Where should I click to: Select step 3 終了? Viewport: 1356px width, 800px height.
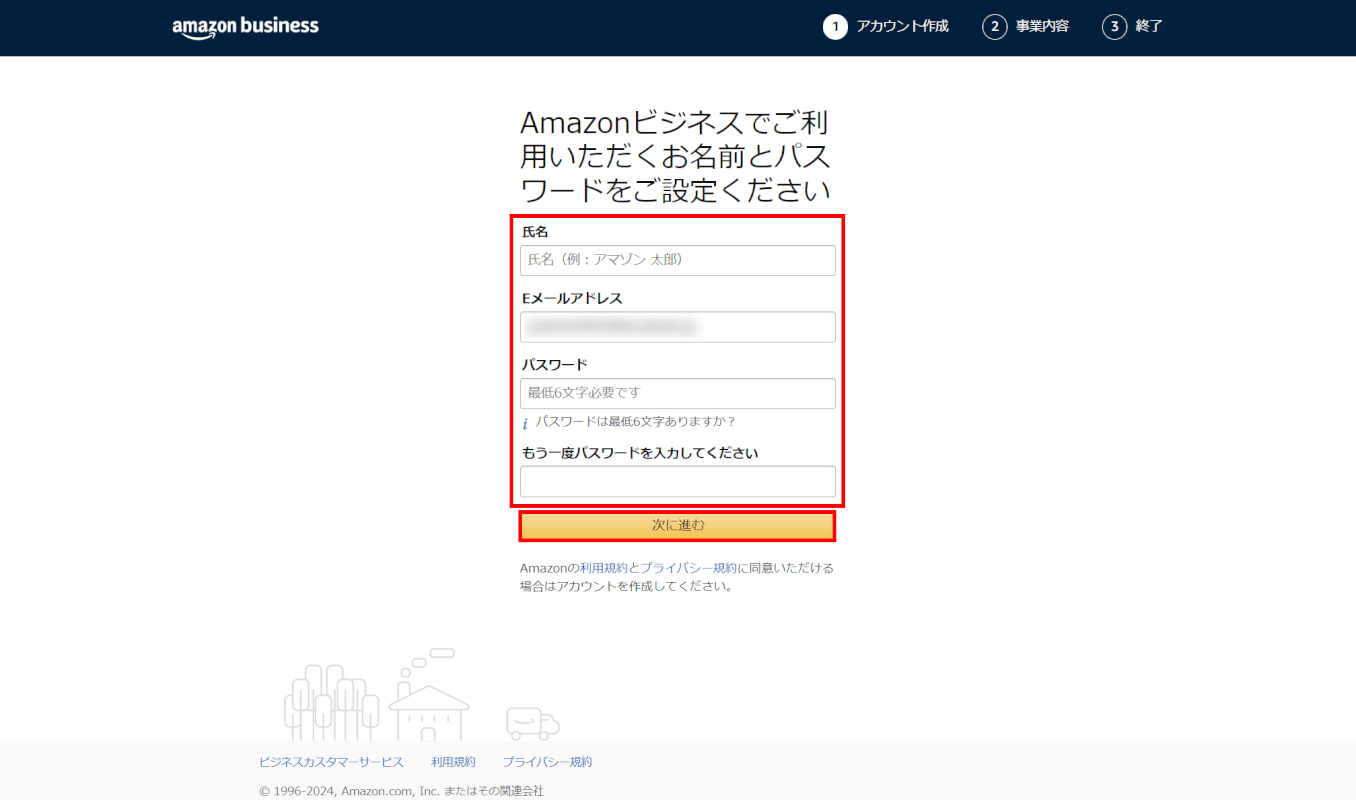(1132, 27)
